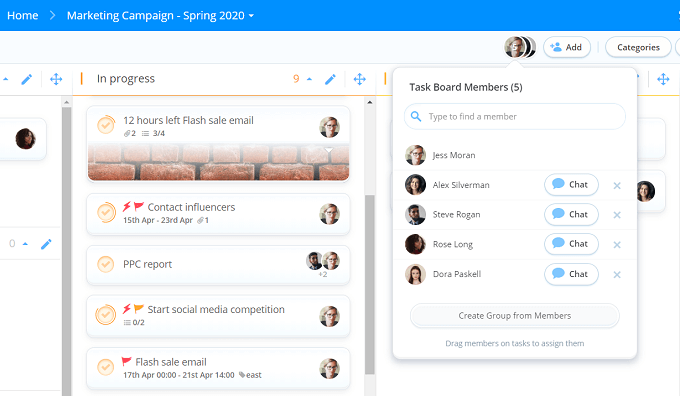Click pencil icon of the leftmost column
The width and height of the screenshot is (680, 396).
pyautogui.click(x=26, y=79)
